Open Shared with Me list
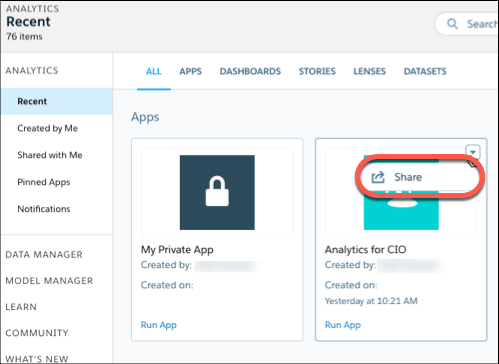499x364 pixels. tap(50, 155)
